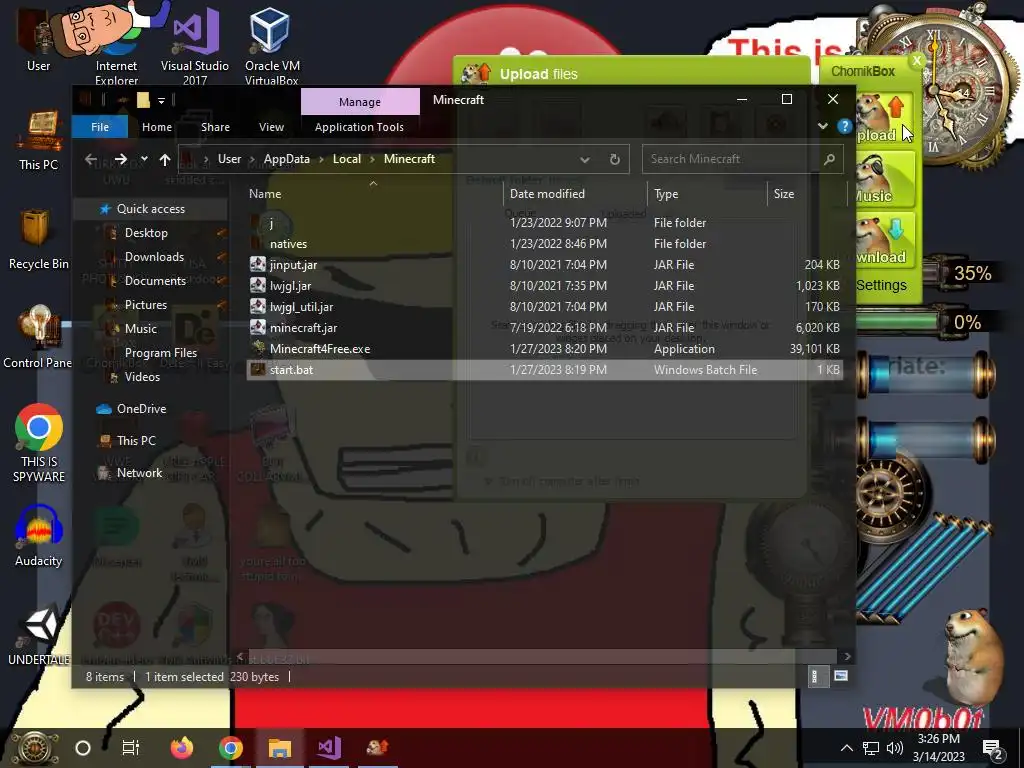1024x768 pixels.
Task: Open the File ribbon tab
Action: click(x=100, y=127)
